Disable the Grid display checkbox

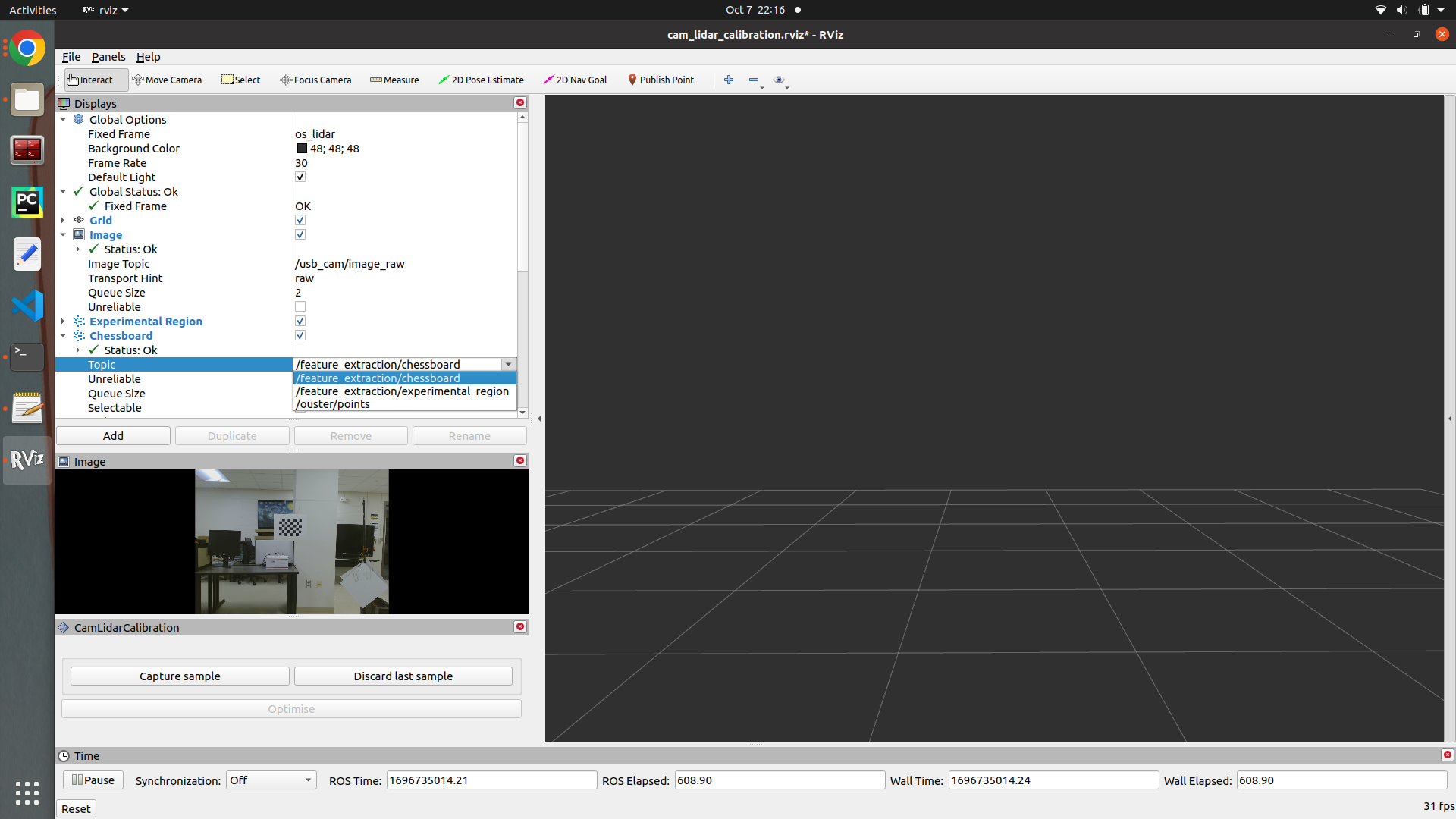(x=300, y=220)
